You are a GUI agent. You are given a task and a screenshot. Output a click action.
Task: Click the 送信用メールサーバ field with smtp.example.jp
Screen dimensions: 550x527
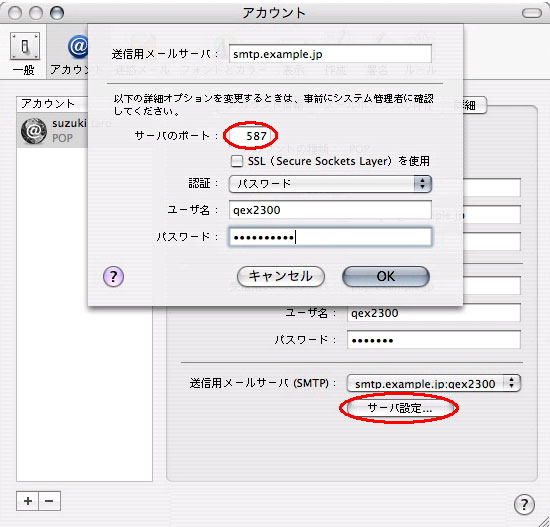(330, 54)
